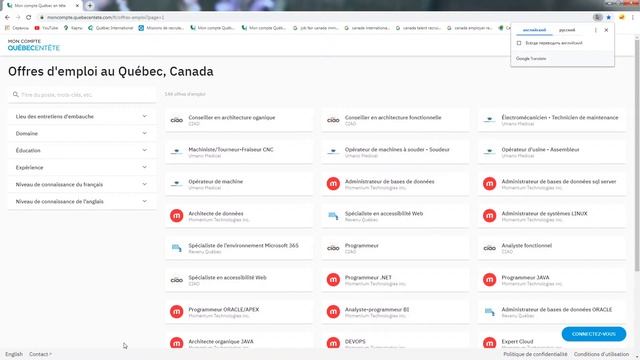Click the Mon Compte QuébecEnTête logo
This screenshot has width=640, height=360.
(x=34, y=45)
